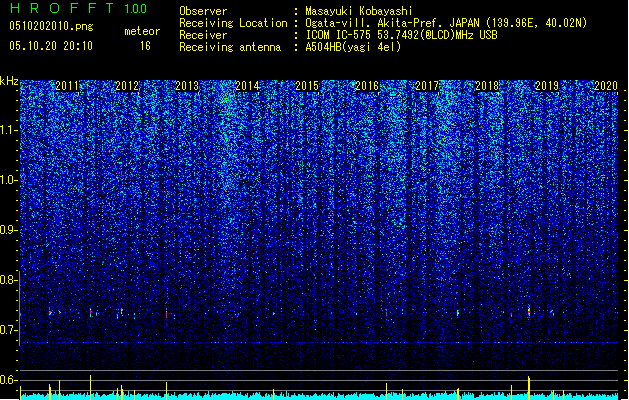Click the tall yellow level spike before 2012
The height and width of the screenshot is (400, 629).
point(90,387)
